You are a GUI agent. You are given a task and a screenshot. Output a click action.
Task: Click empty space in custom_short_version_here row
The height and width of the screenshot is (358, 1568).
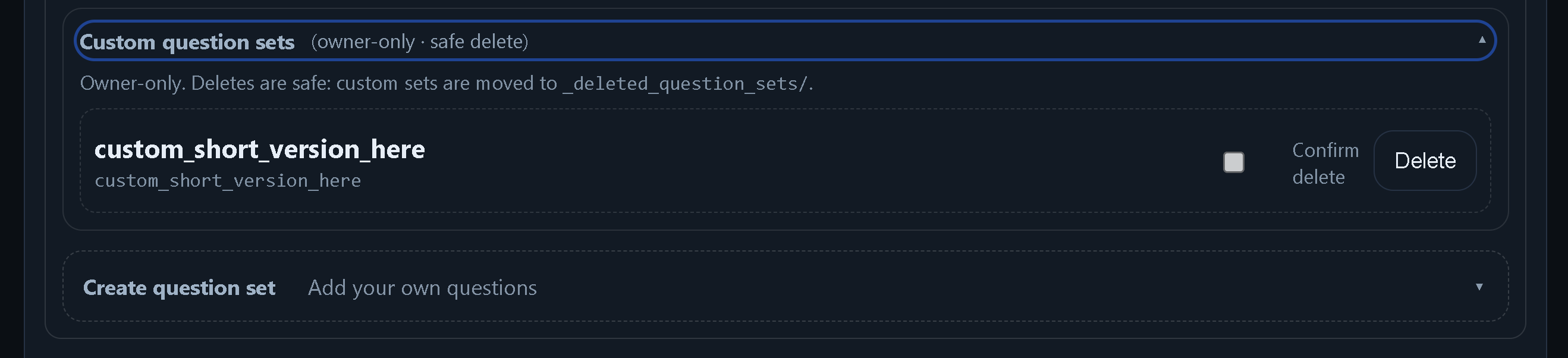[791, 162]
